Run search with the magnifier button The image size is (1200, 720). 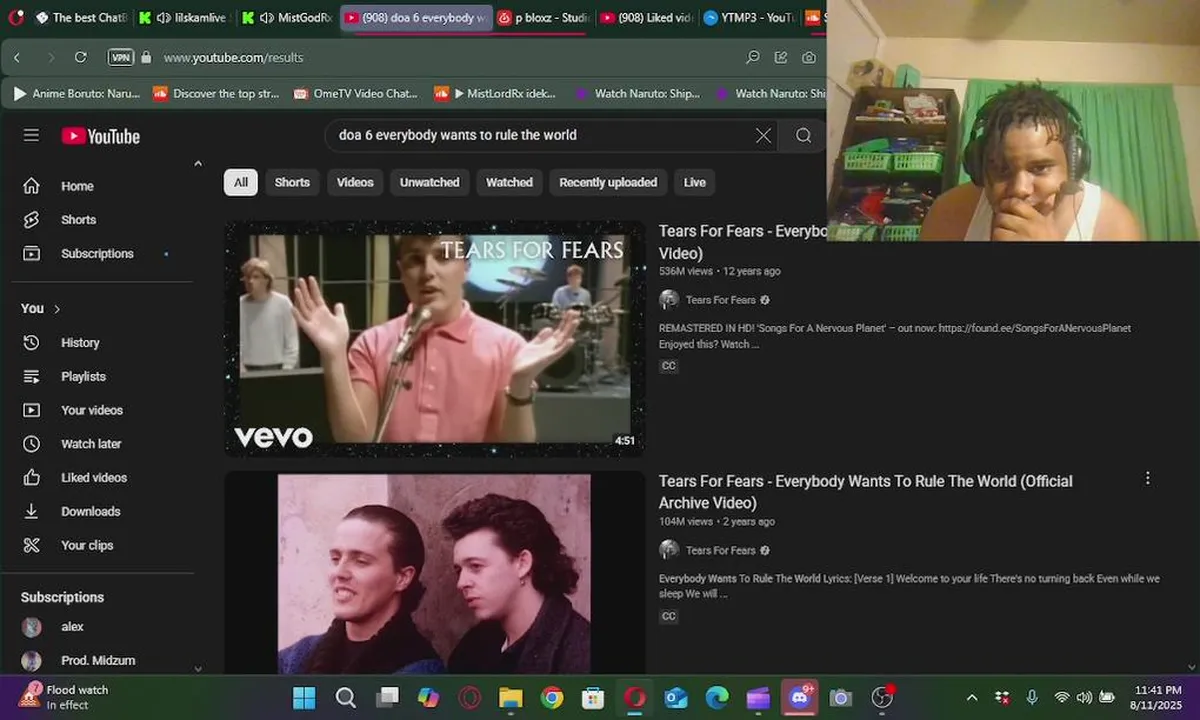pyautogui.click(x=804, y=135)
